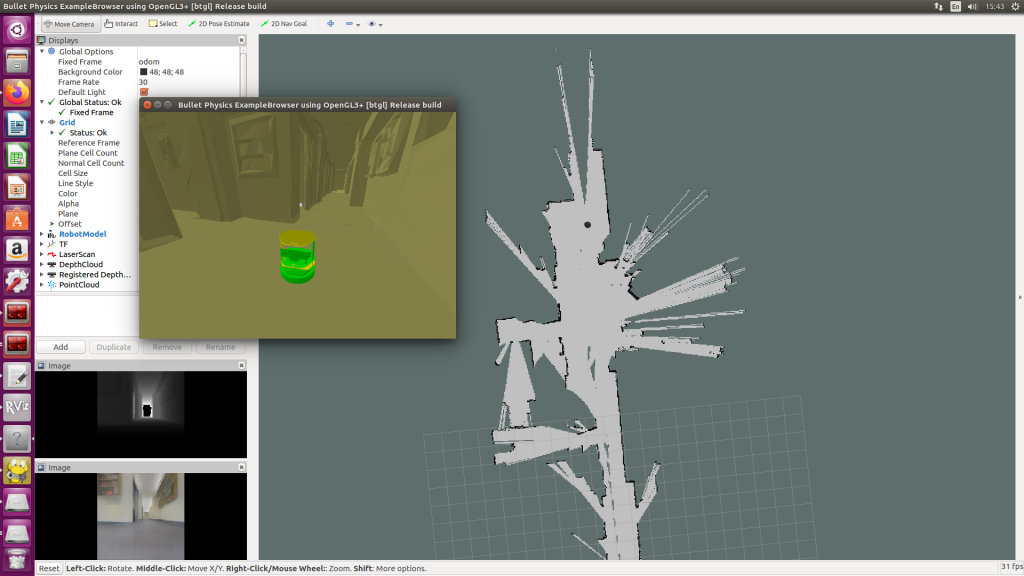Select the Plane Cell Count property row
1024x576 pixels.
tap(88, 153)
